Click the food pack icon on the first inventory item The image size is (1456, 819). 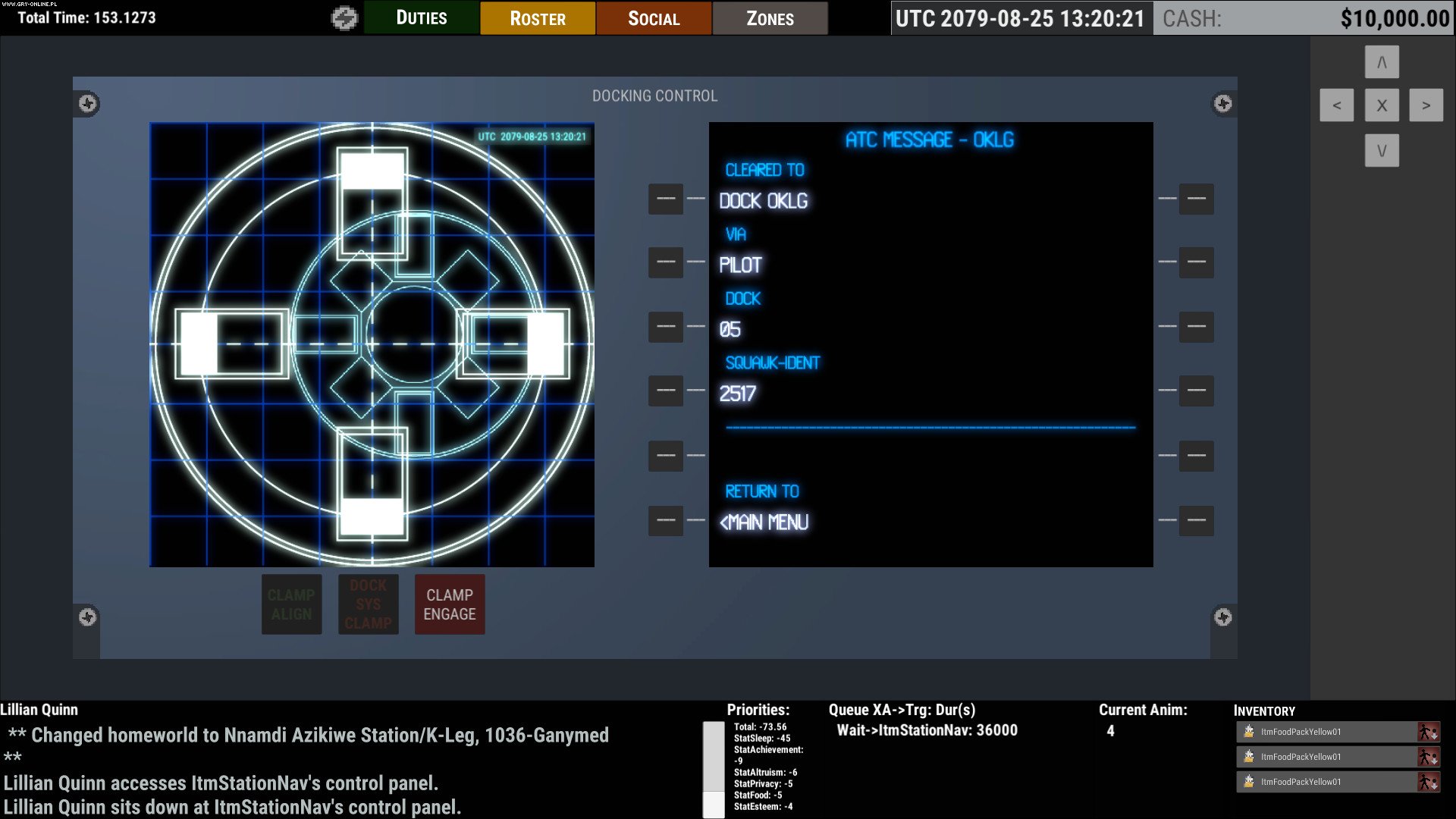tap(1247, 732)
